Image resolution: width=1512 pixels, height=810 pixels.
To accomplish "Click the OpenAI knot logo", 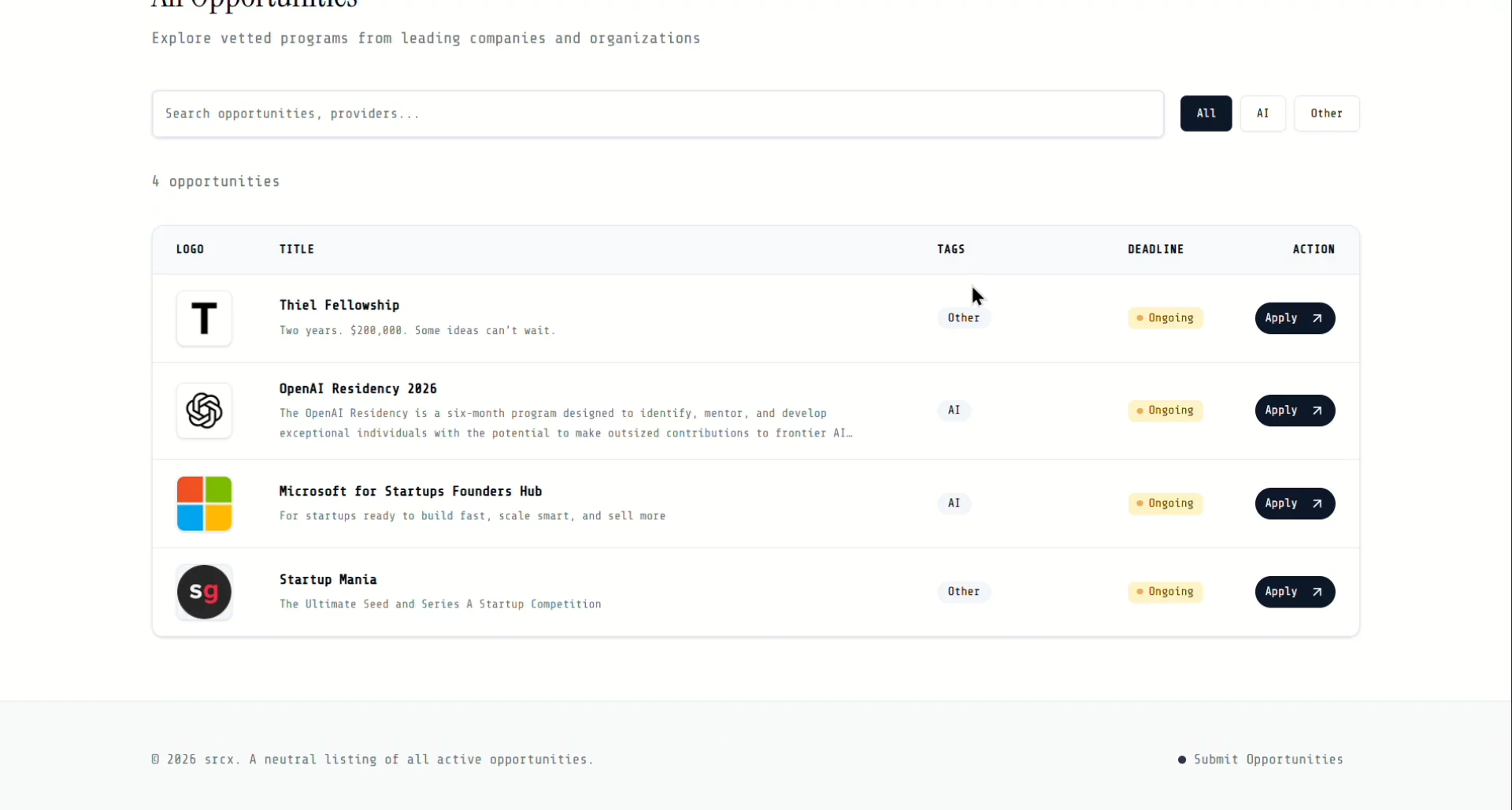I will coord(204,411).
